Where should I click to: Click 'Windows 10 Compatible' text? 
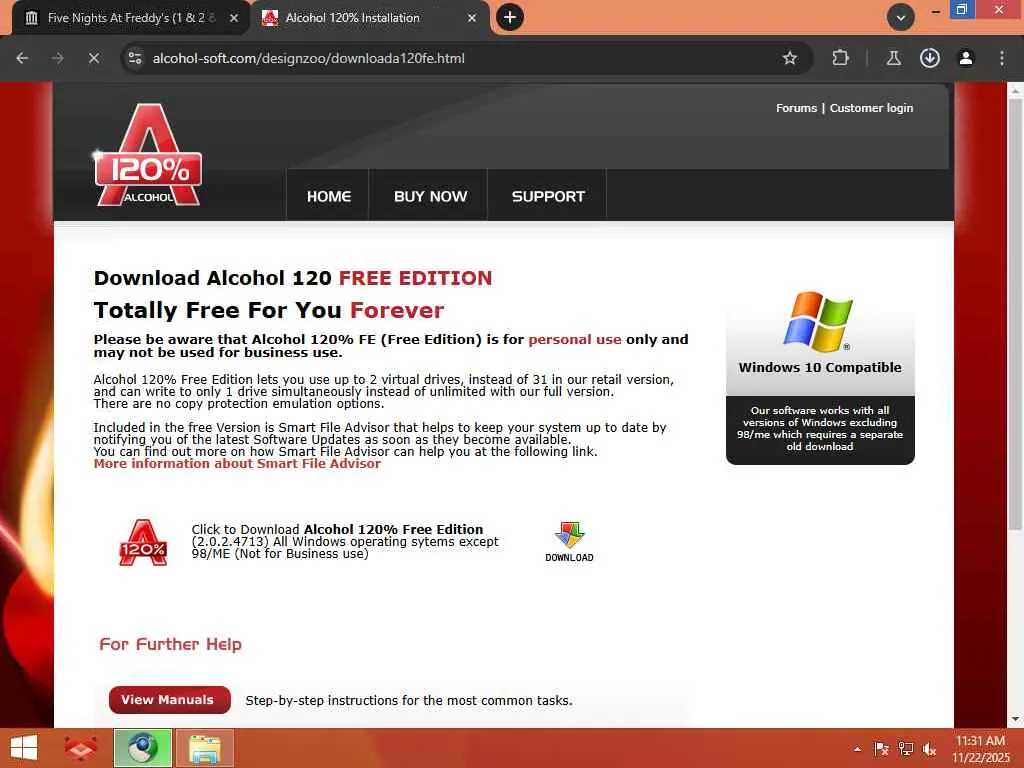tap(820, 368)
